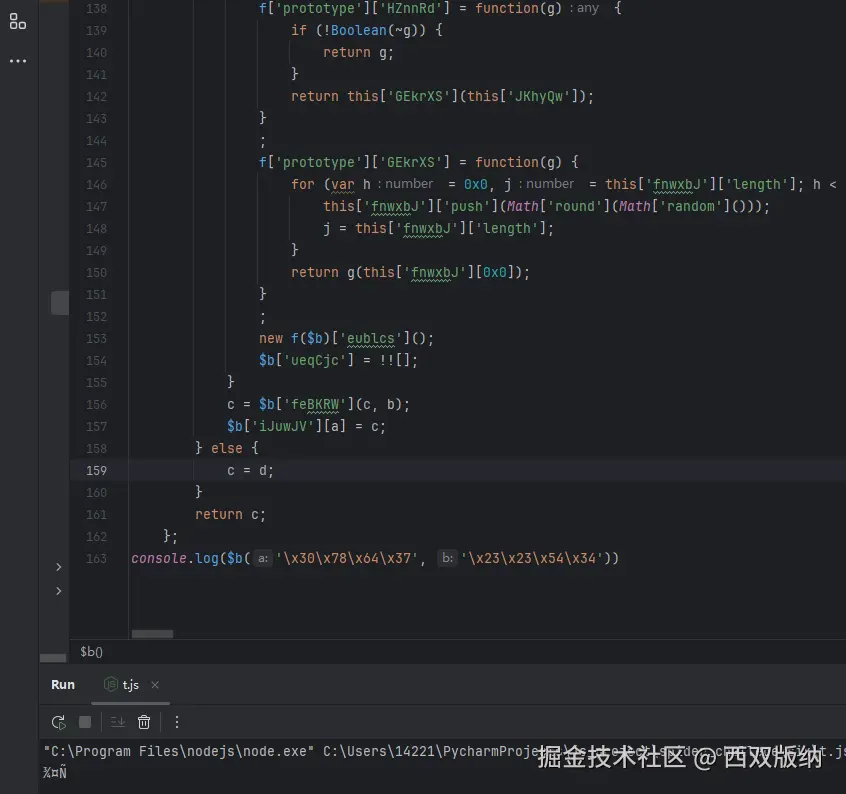Click 'return g(this' on line 150
The image size is (846, 794).
coord(343,273)
